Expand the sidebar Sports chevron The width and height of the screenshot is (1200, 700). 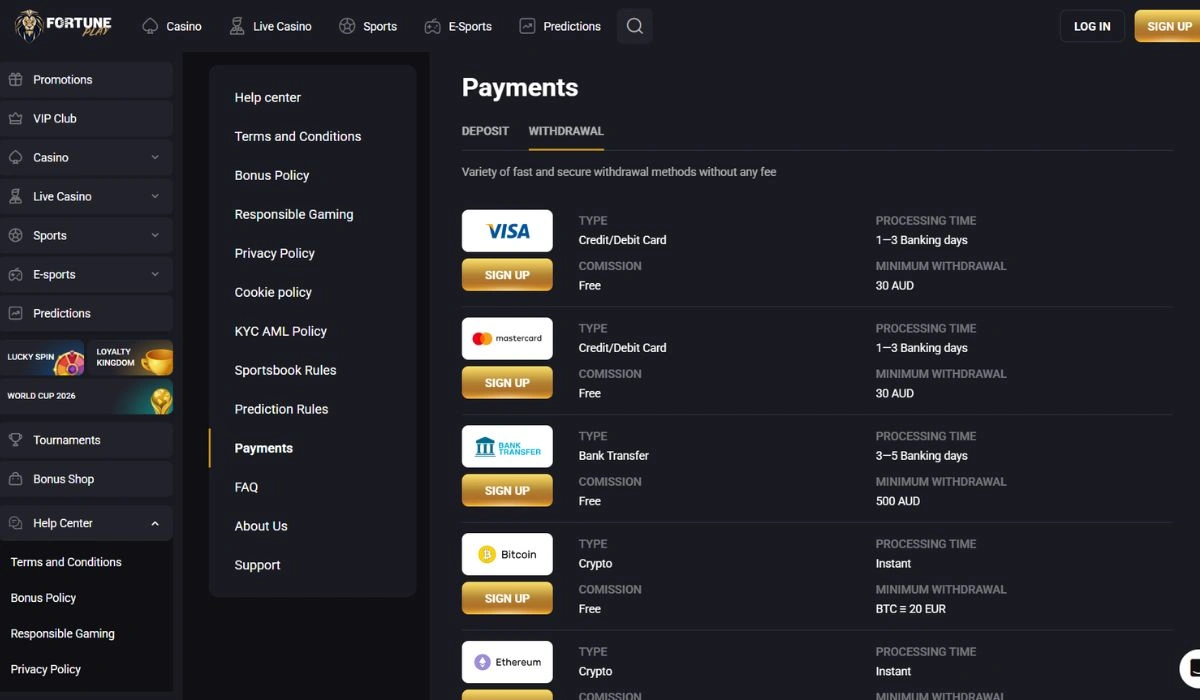tap(155, 235)
